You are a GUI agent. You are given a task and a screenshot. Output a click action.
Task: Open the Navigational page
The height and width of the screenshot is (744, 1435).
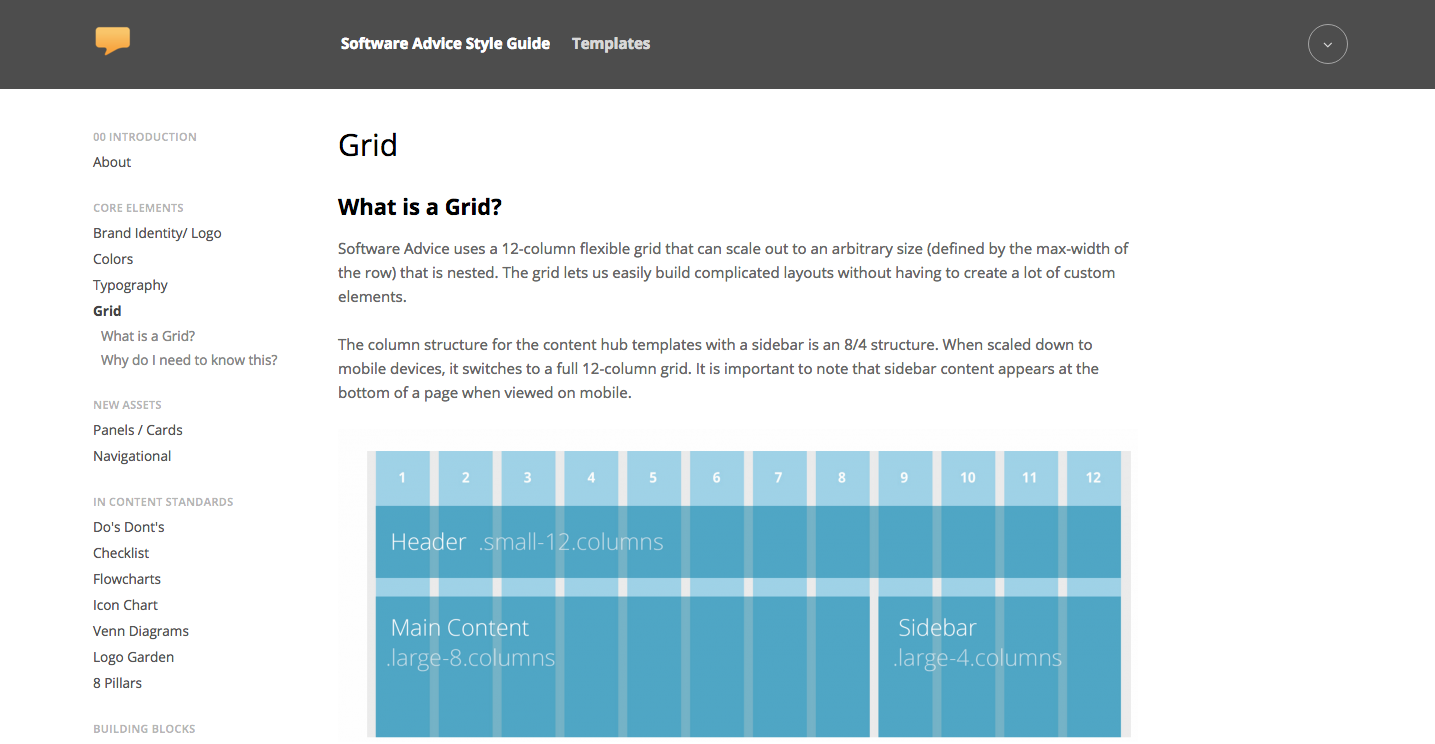[132, 456]
